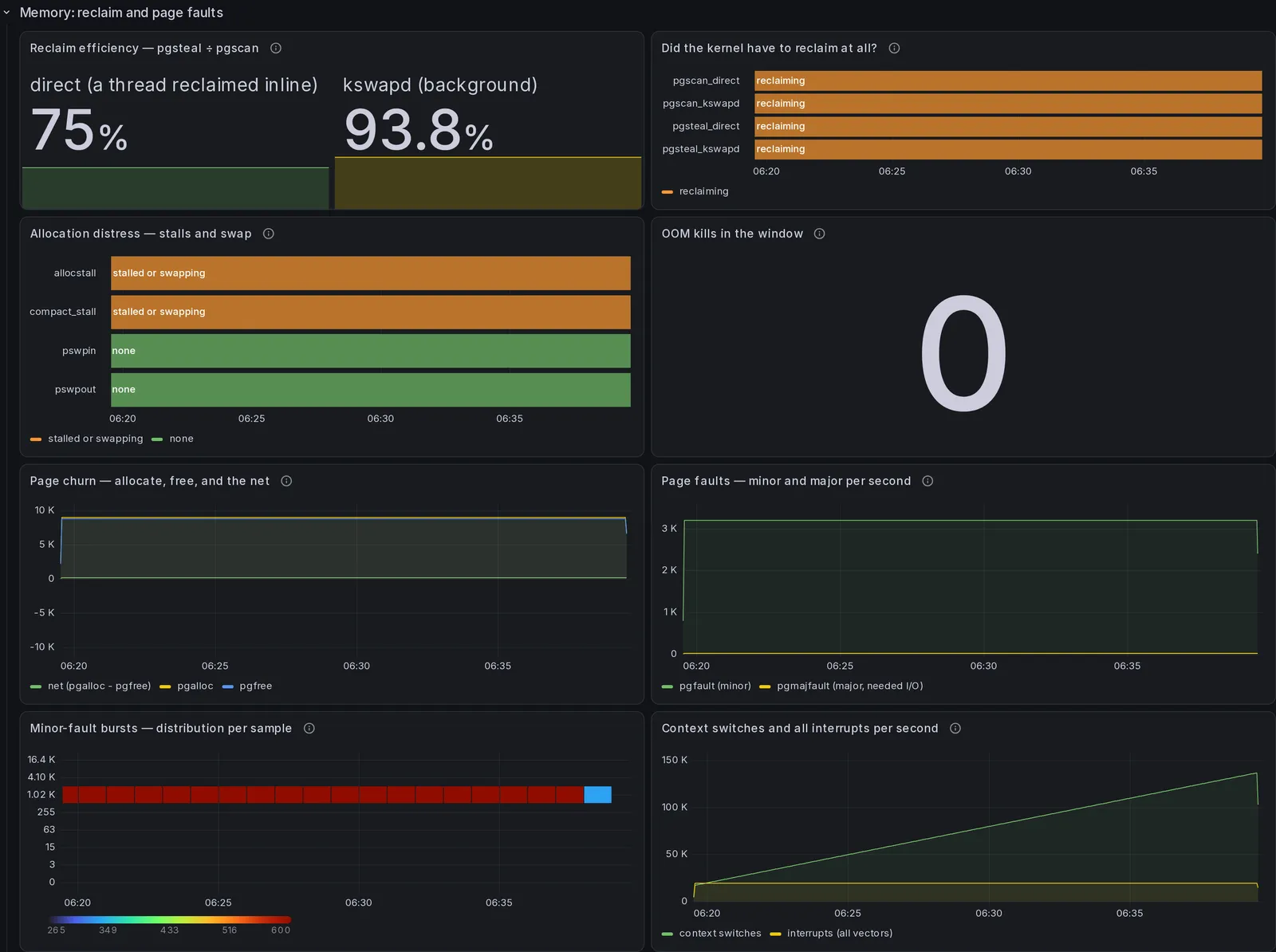Click the pgscan_direct row label
Viewport: 1276px width, 952px height.
(x=706, y=81)
